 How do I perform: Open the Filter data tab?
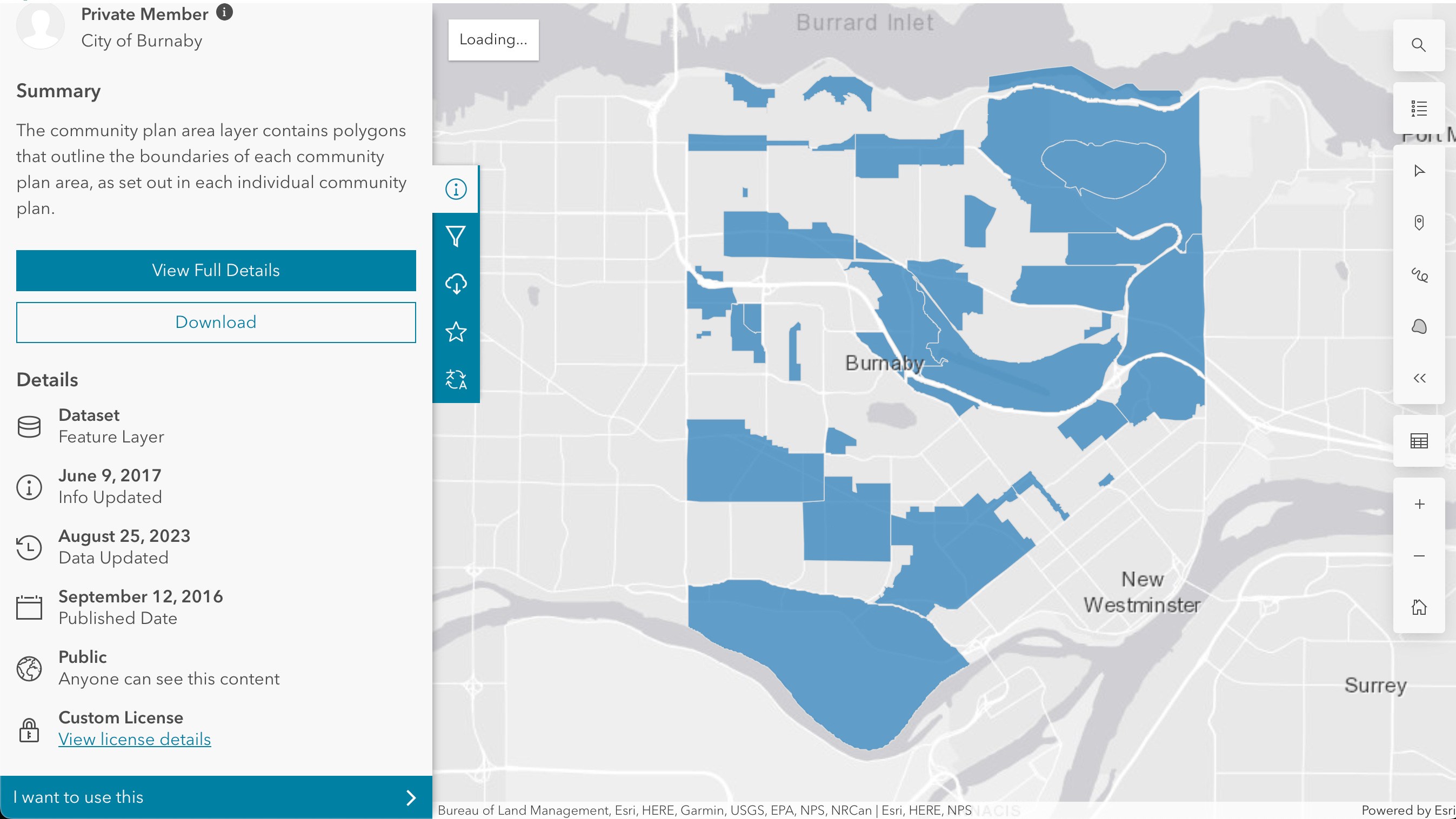(456, 236)
